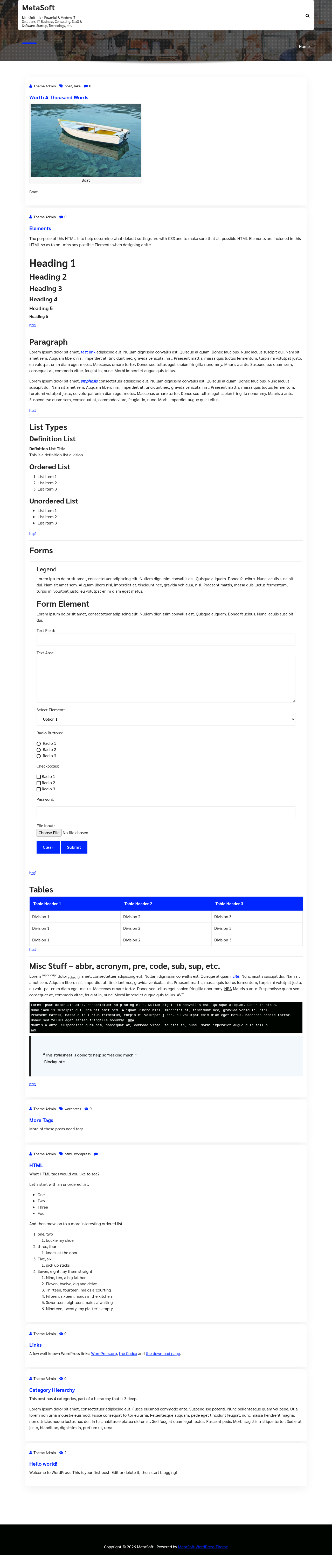Click the comment bubble icon on Category Hierarchy post

61,1379
